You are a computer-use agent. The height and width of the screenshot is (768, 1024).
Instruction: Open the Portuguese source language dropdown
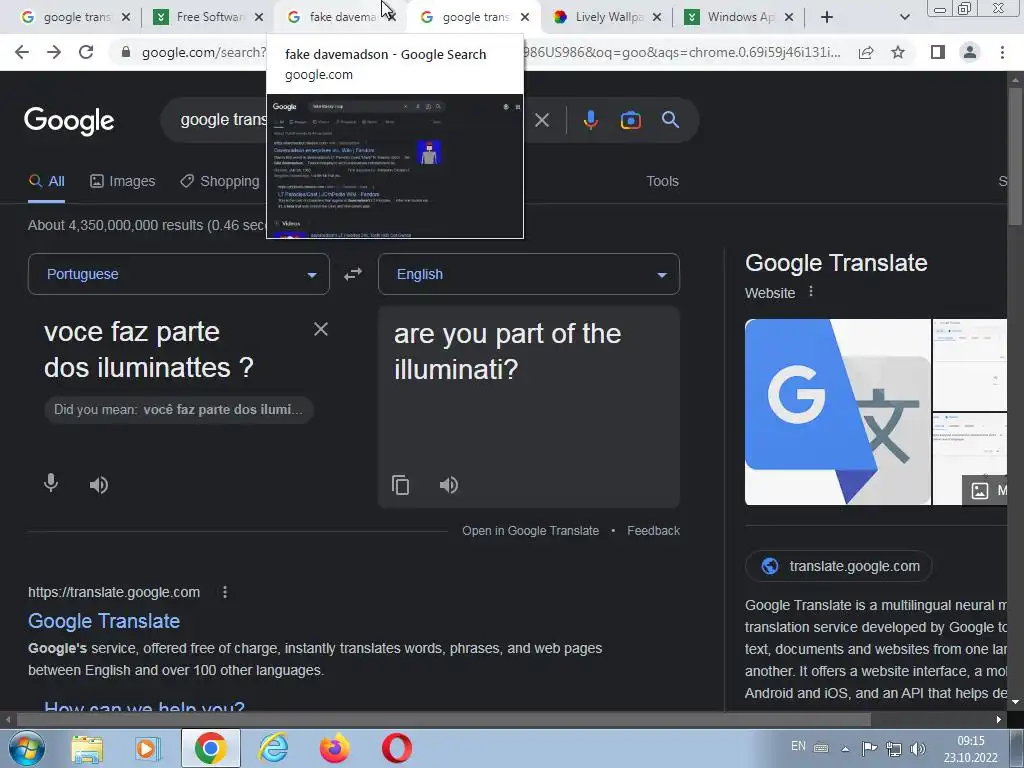(178, 274)
